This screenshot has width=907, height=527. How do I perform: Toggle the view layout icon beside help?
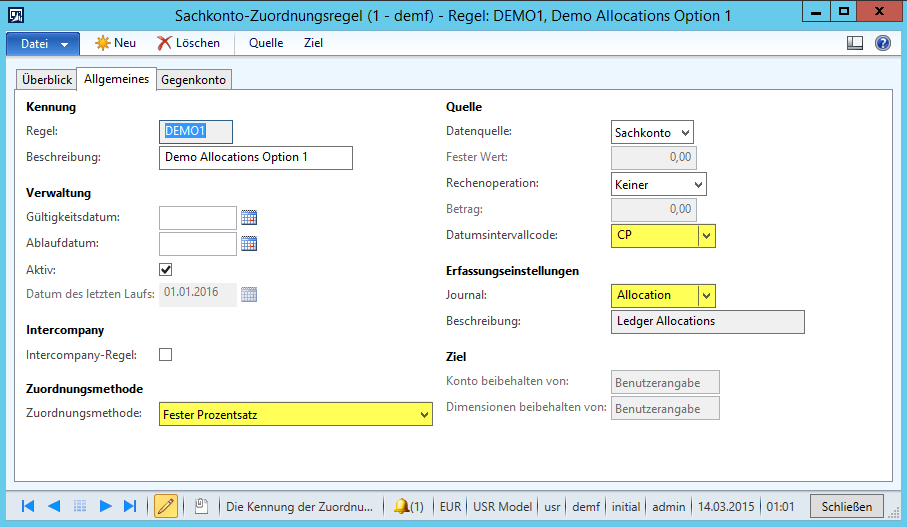pyautogui.click(x=855, y=43)
